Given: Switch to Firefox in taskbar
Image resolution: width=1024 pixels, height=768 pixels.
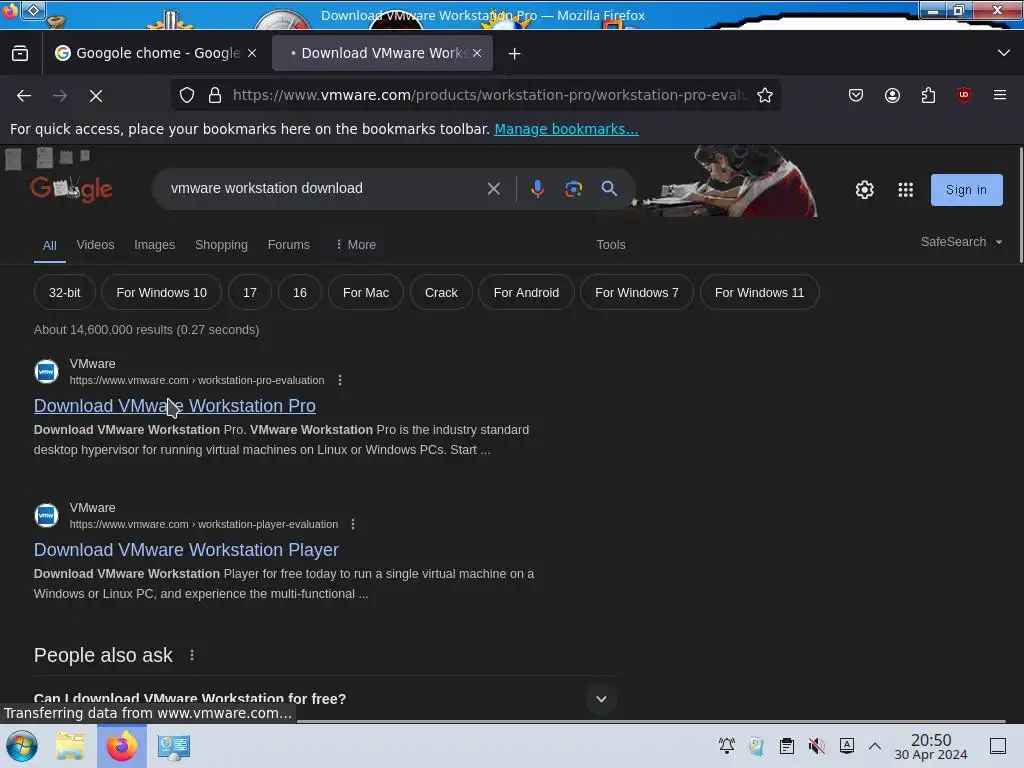Looking at the screenshot, I should (x=121, y=746).
